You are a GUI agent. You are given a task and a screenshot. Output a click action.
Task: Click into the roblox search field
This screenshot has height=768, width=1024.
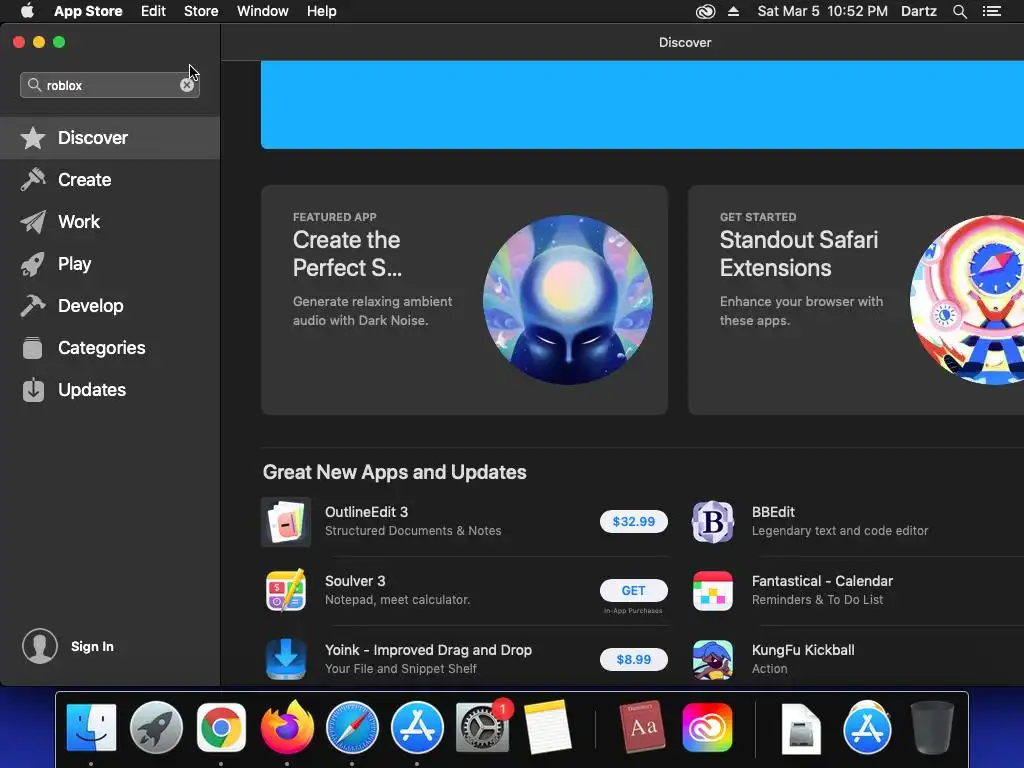110,86
